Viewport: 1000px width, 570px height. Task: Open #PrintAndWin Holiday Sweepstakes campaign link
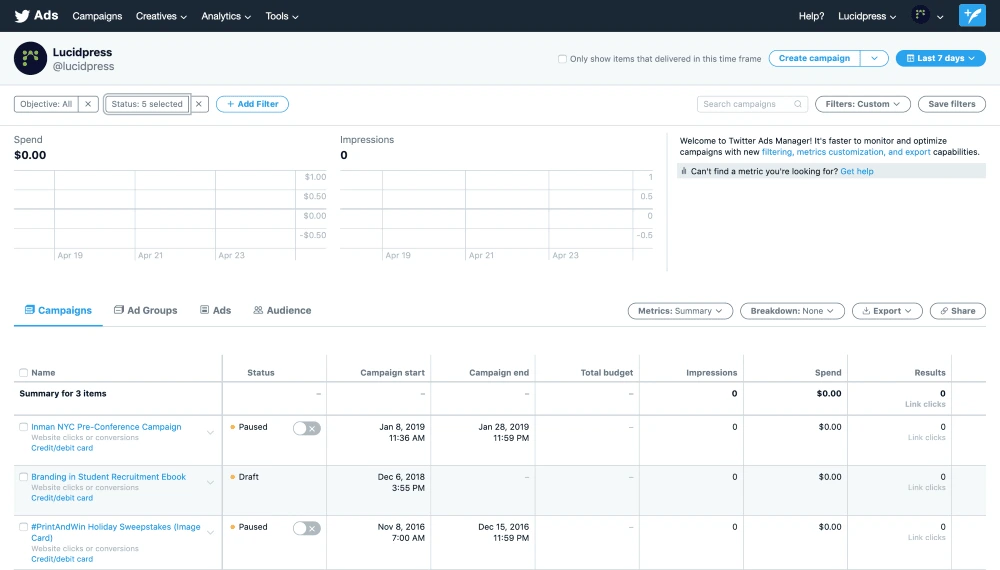click(x=115, y=532)
